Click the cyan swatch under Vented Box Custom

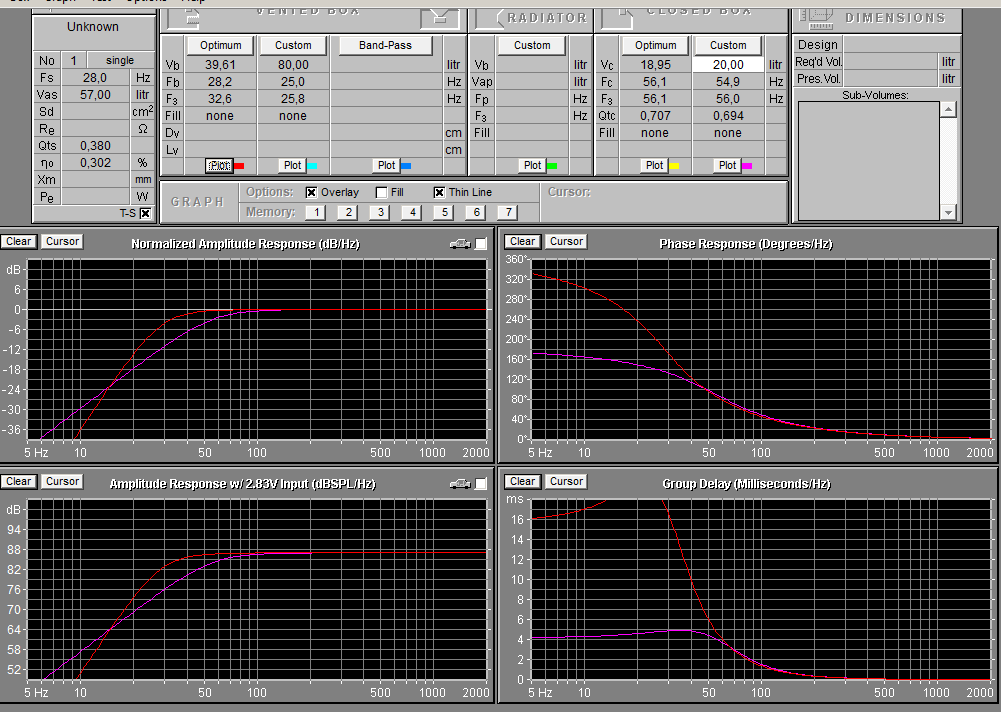[x=312, y=166]
